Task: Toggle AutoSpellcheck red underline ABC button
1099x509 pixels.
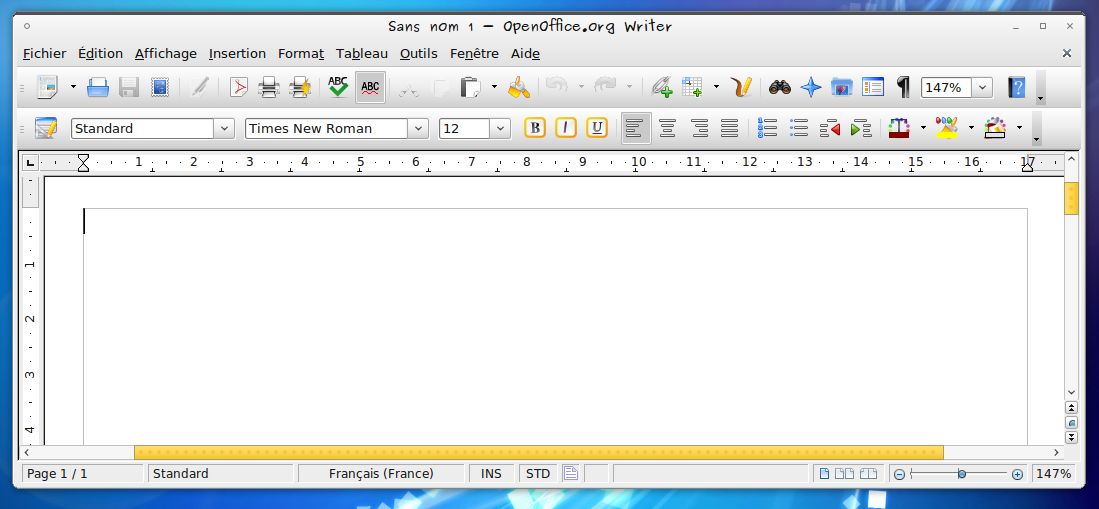Action: [x=370, y=88]
